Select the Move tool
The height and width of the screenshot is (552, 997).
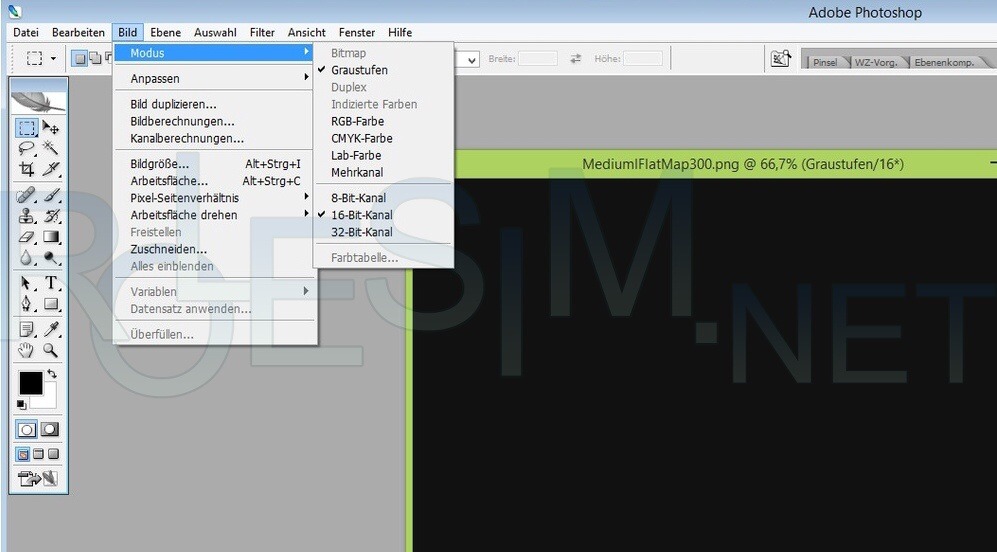pyautogui.click(x=50, y=128)
